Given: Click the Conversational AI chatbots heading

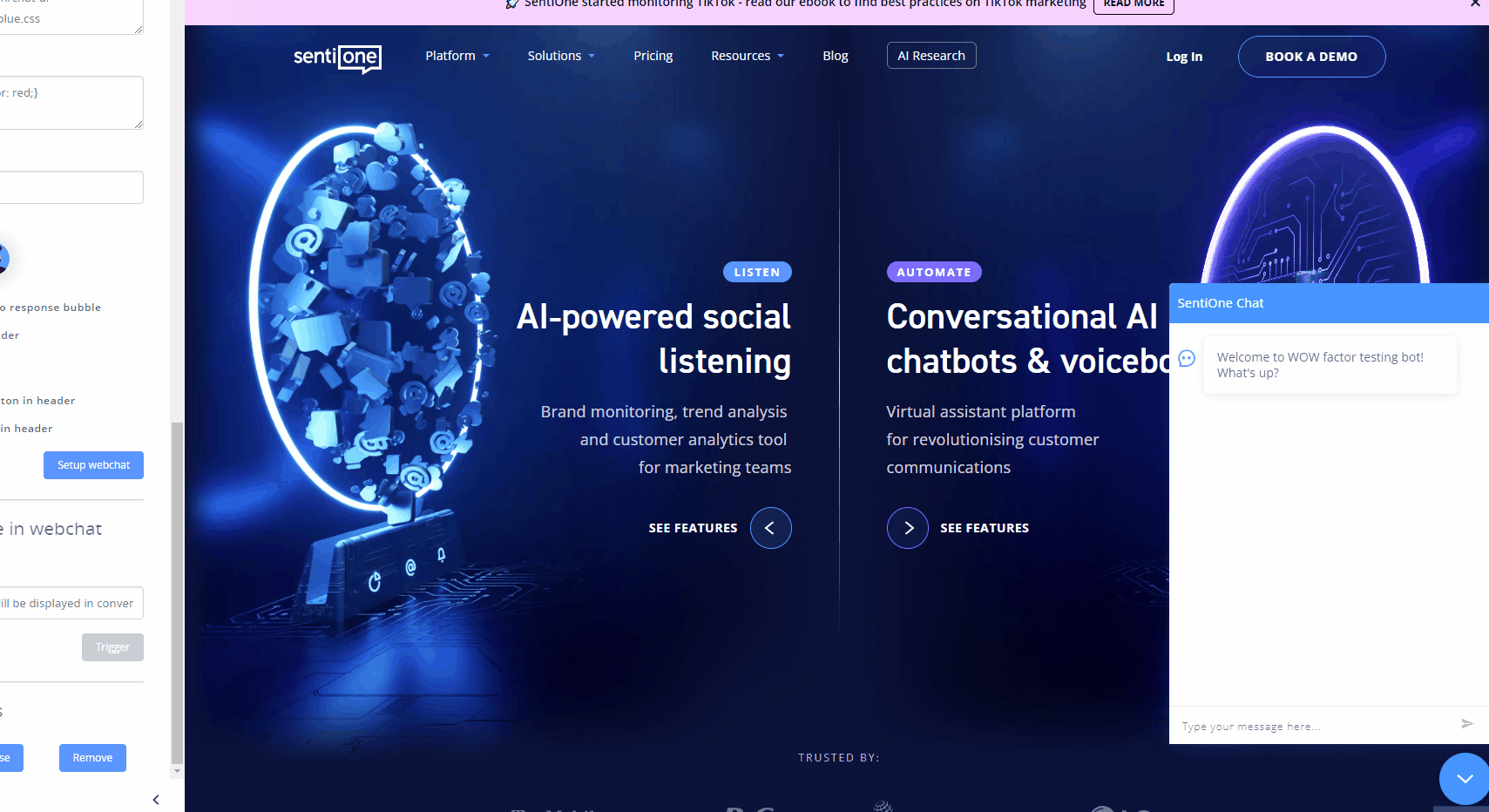Looking at the screenshot, I should (x=1027, y=339).
